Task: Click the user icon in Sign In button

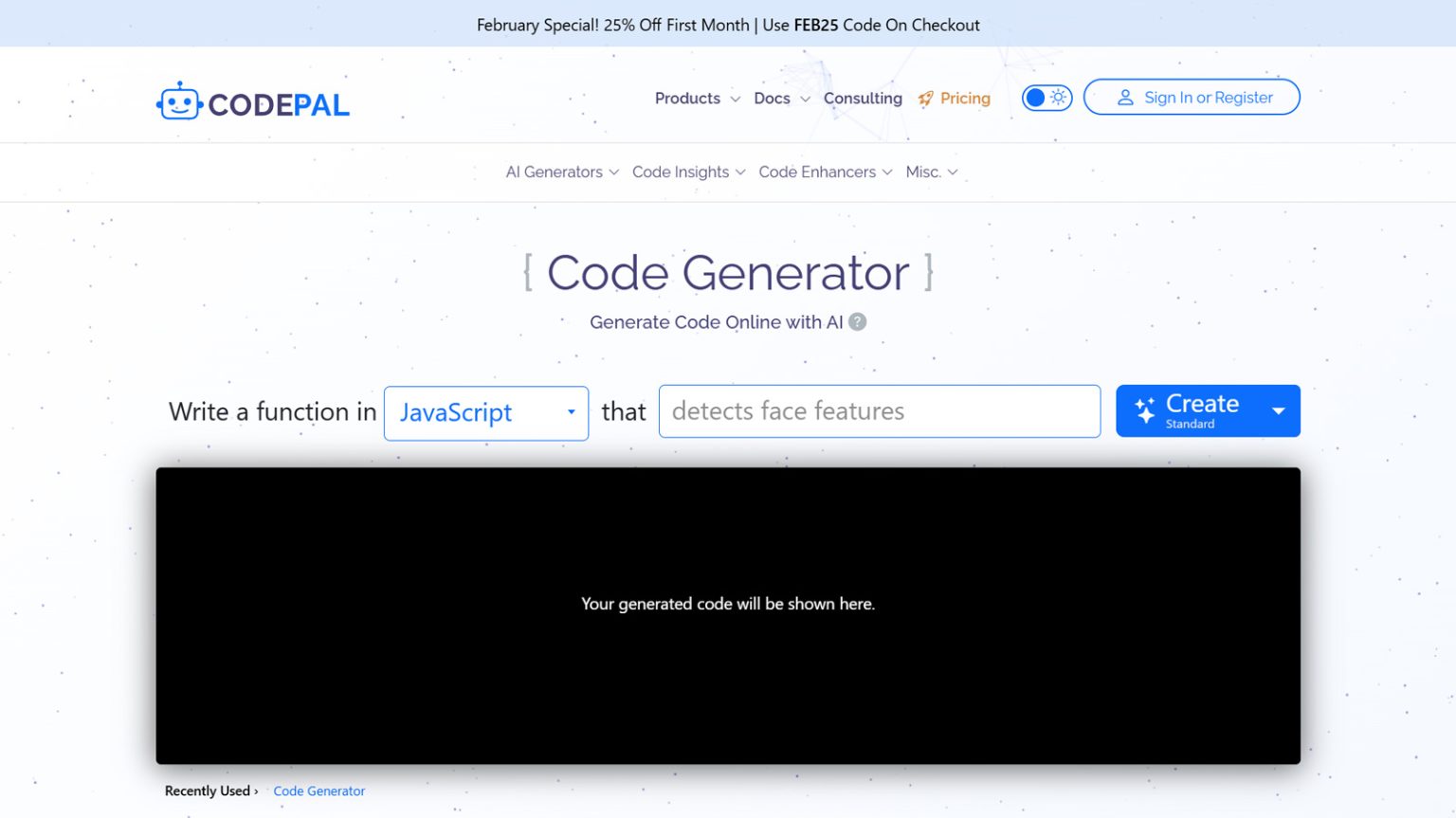Action: [x=1125, y=98]
